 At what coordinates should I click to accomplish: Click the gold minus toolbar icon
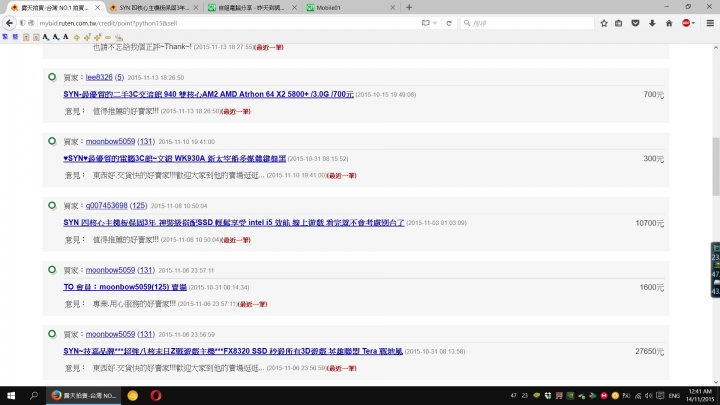click(108, 37)
